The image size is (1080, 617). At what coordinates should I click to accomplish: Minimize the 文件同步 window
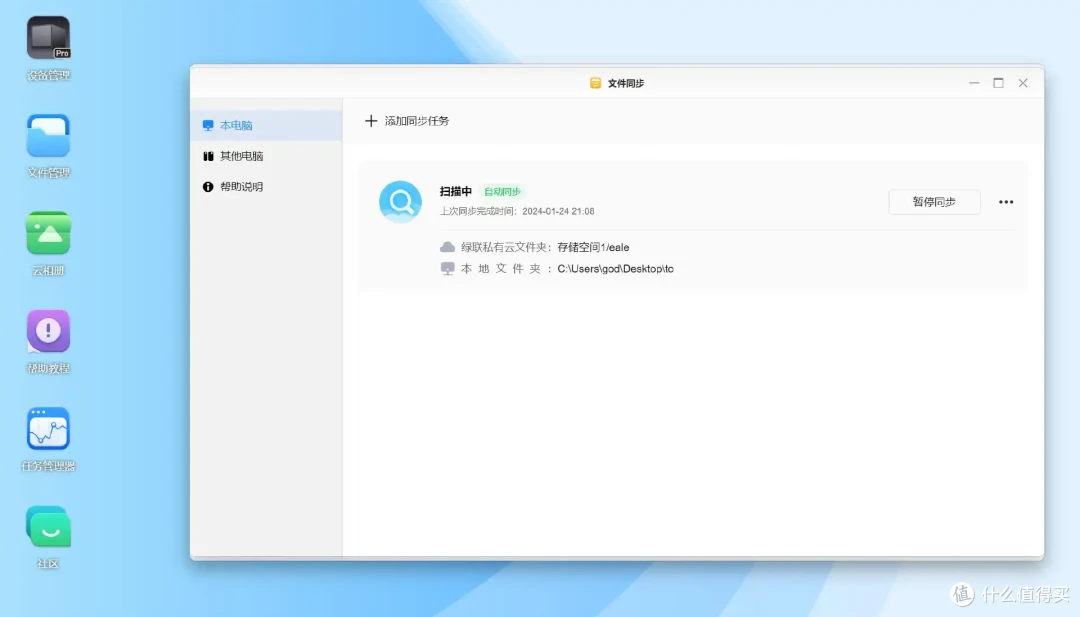[974, 83]
